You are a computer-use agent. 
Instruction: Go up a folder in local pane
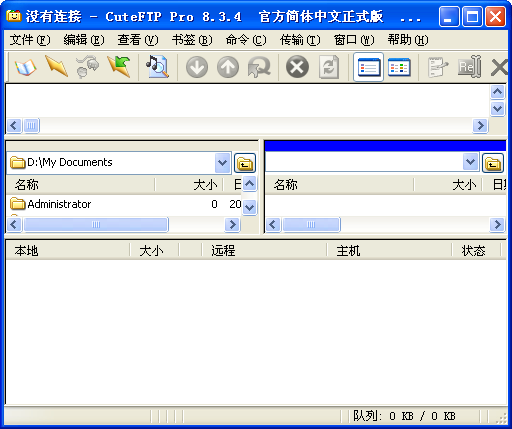[x=245, y=163]
